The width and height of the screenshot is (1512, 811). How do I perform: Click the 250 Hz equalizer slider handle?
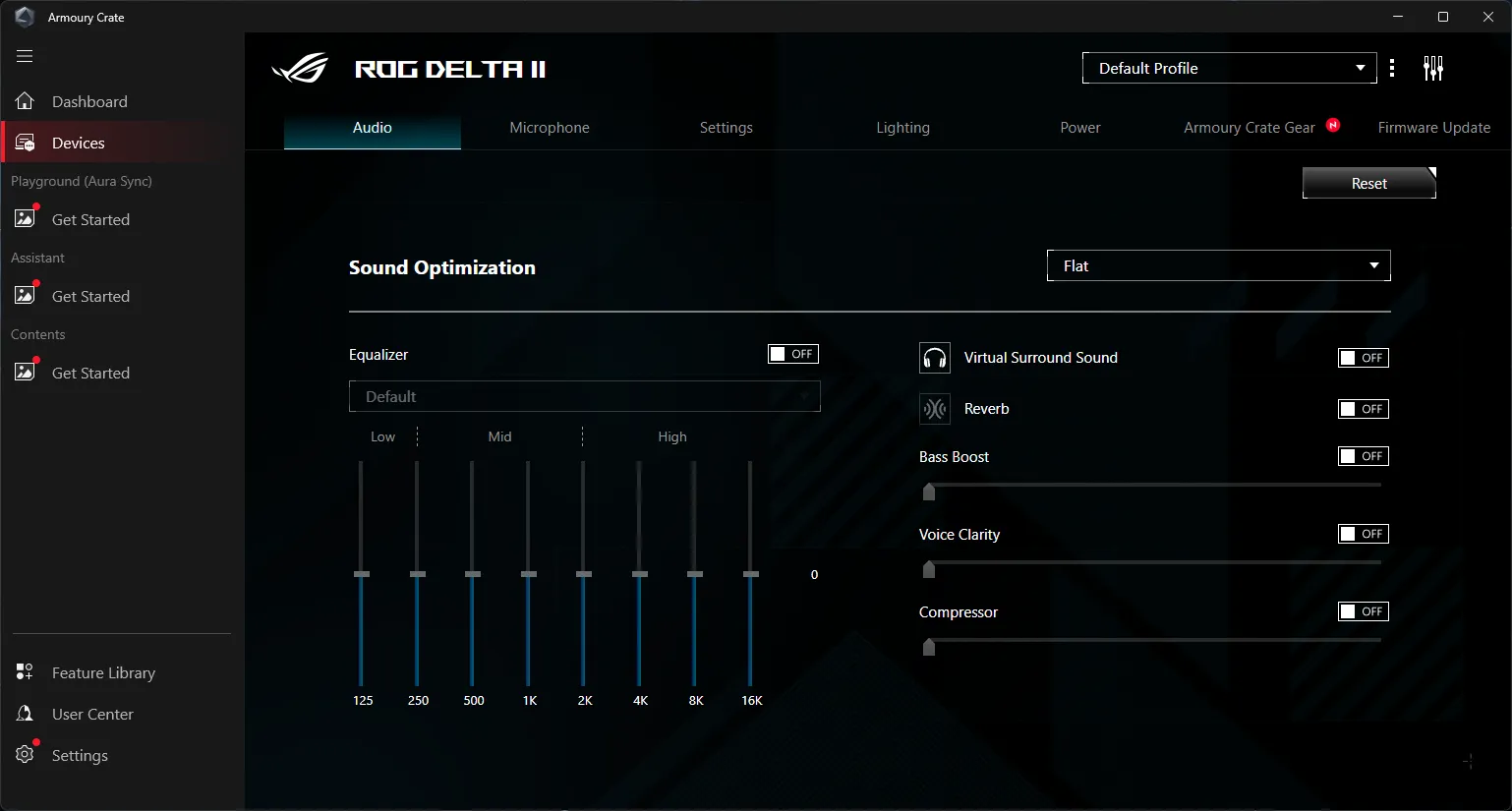coord(418,574)
